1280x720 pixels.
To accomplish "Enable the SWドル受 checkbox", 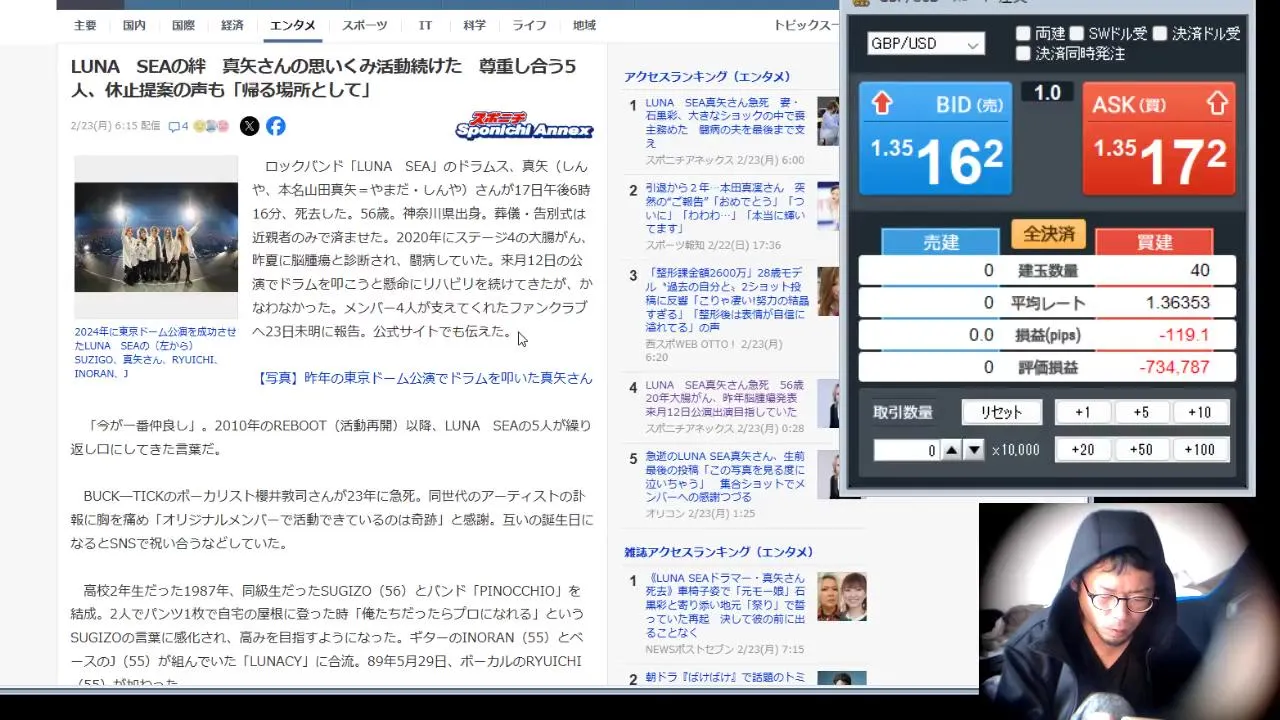I will [x=1076, y=33].
